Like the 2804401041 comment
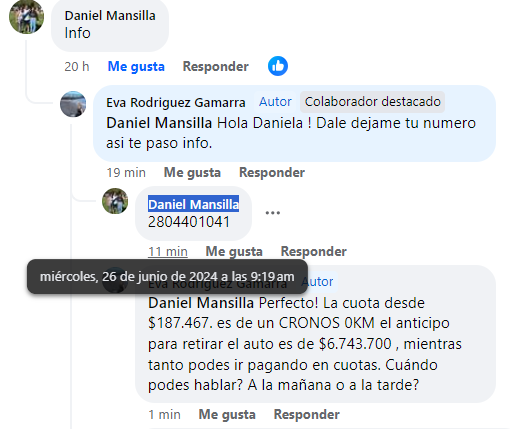Image resolution: width=520 pixels, height=429 pixels. coord(234,251)
